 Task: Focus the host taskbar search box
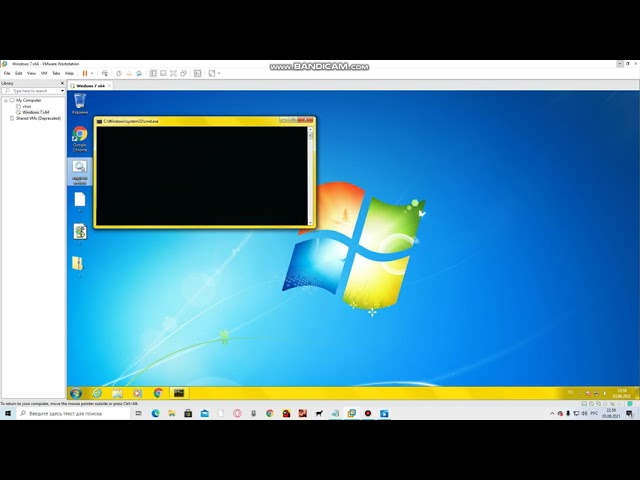pos(73,413)
